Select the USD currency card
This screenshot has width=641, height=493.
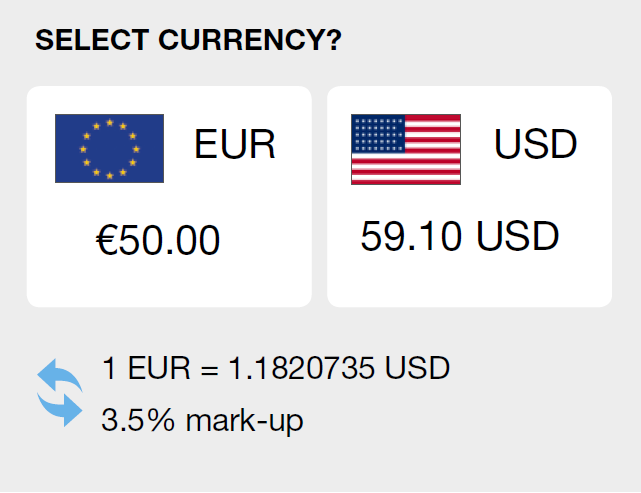[469, 197]
